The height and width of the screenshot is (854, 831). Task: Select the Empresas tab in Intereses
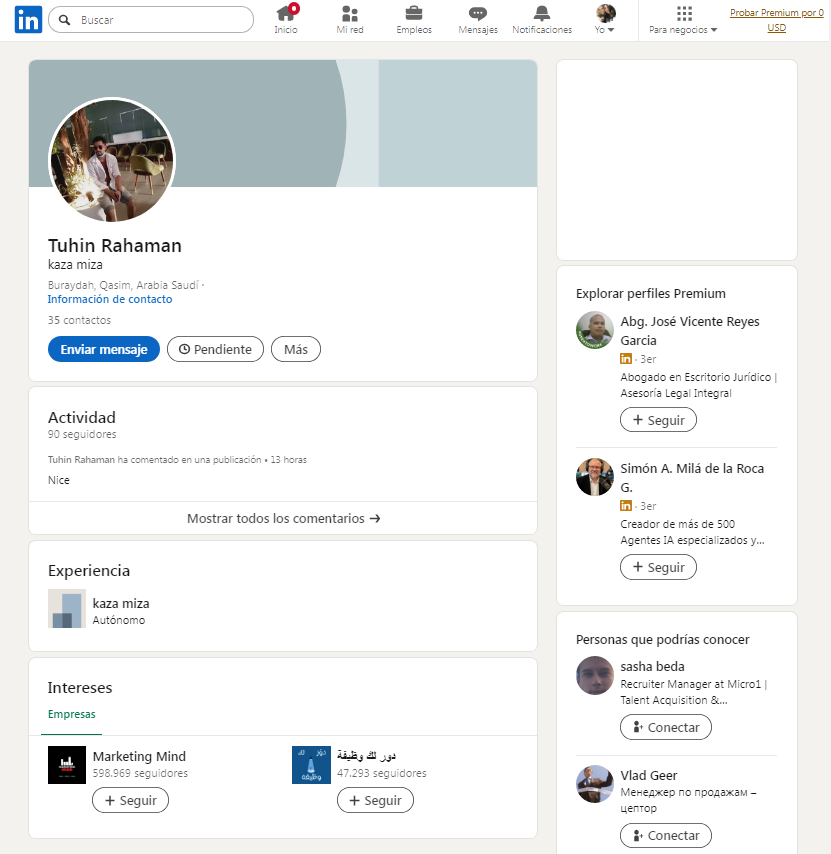71,714
